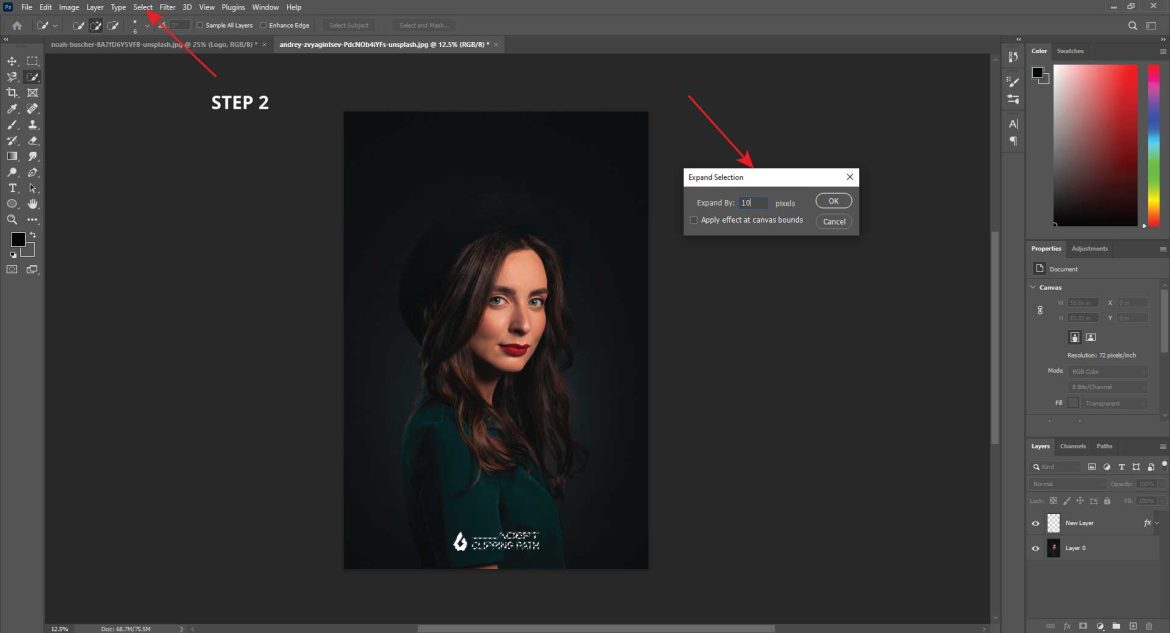1170x633 pixels.
Task: Open the Opacity dropdown in Layers panel
Action: point(1160,484)
